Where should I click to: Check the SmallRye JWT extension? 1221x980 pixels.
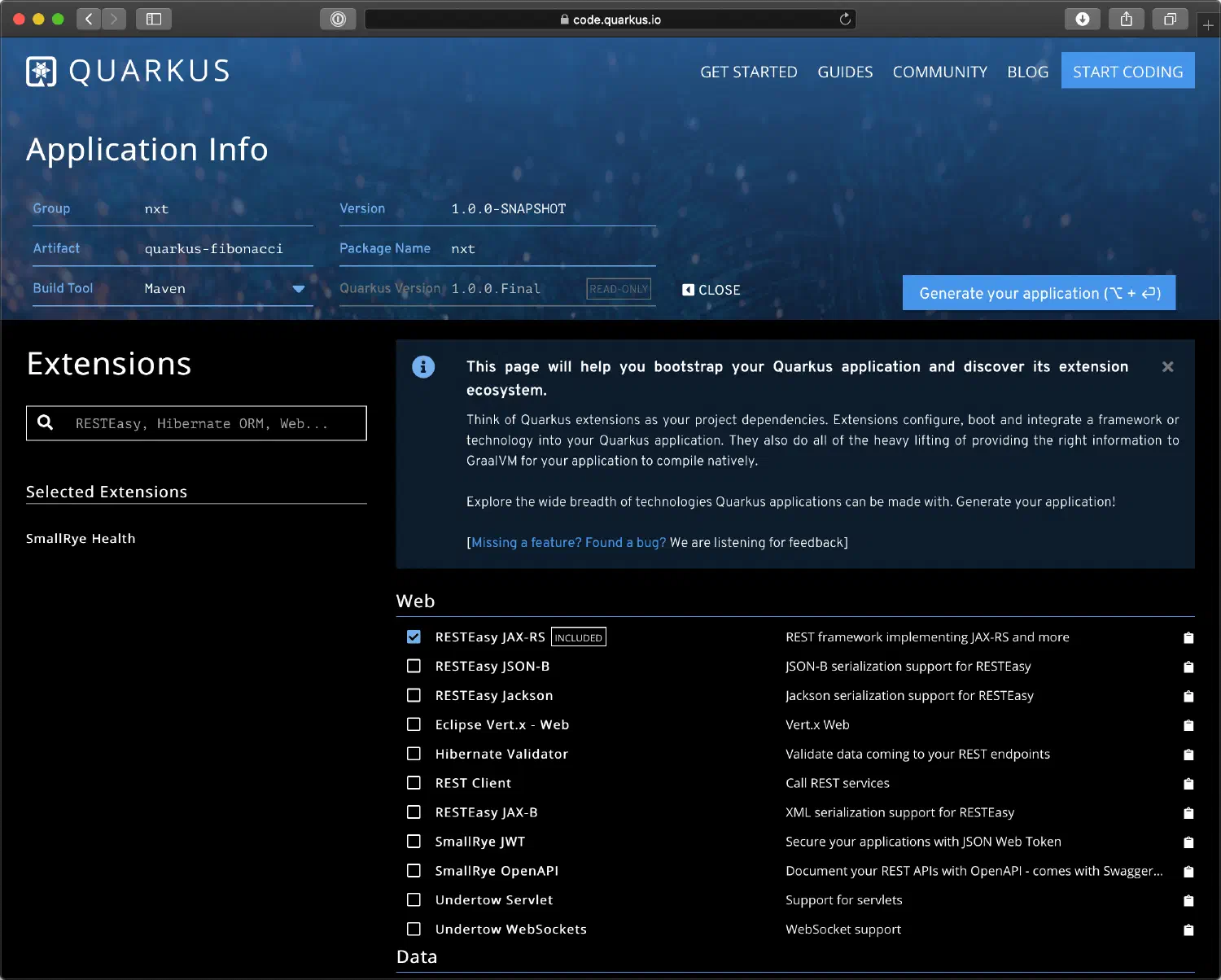414,842
